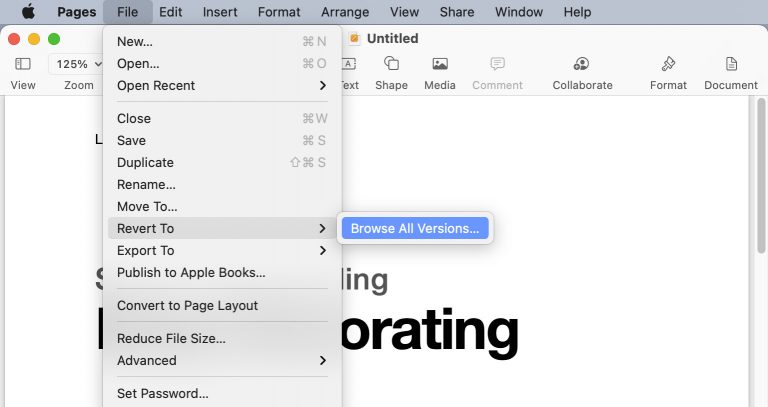Open the Format inspector paintbrush icon
The width and height of the screenshot is (768, 407).
click(668, 64)
